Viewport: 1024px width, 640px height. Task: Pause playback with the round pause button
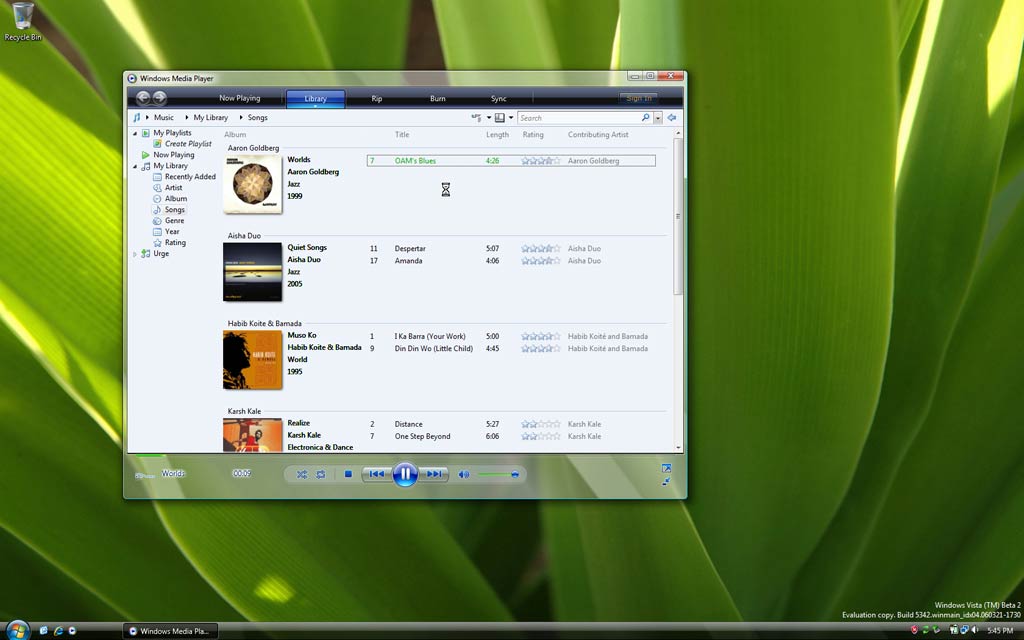click(405, 474)
